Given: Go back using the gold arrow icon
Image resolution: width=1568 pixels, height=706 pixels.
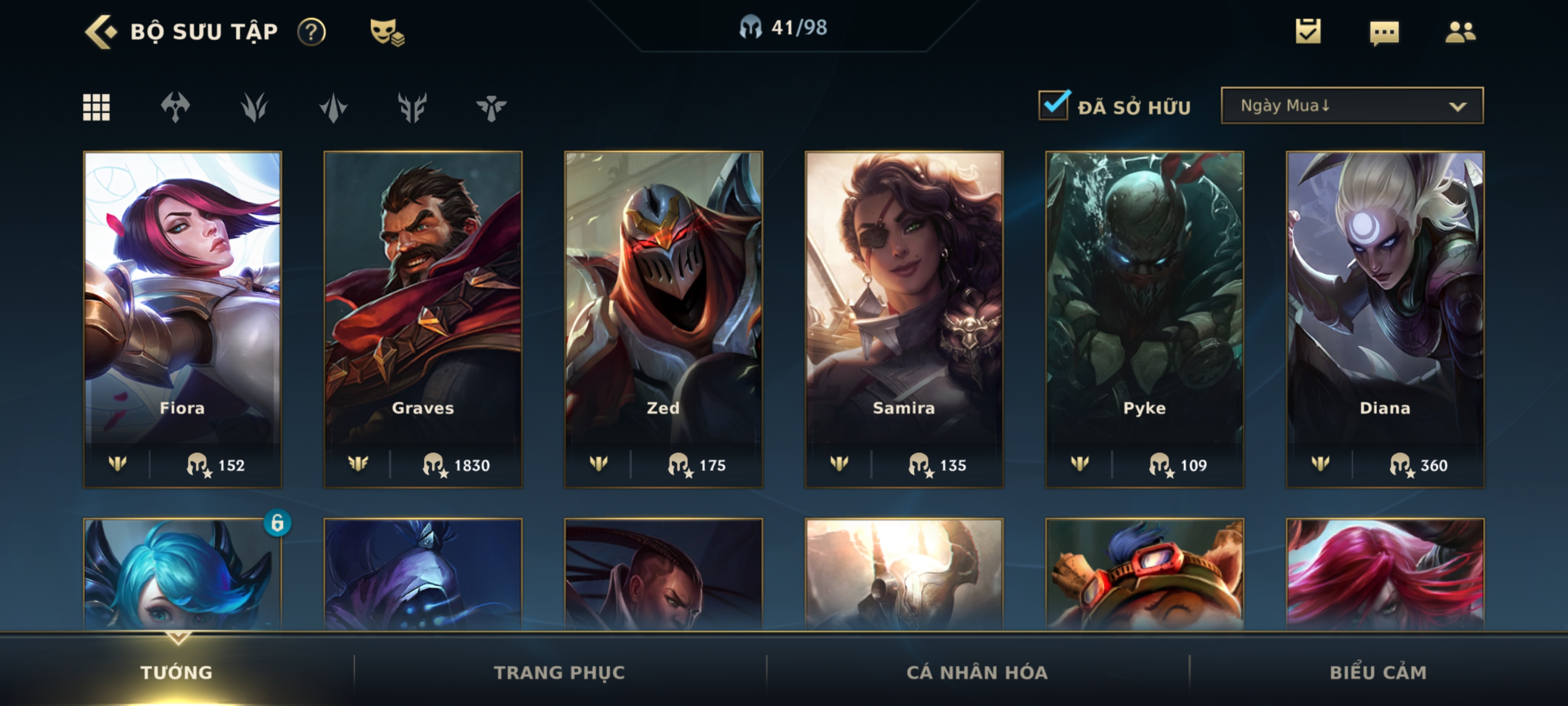Looking at the screenshot, I should click(100, 31).
